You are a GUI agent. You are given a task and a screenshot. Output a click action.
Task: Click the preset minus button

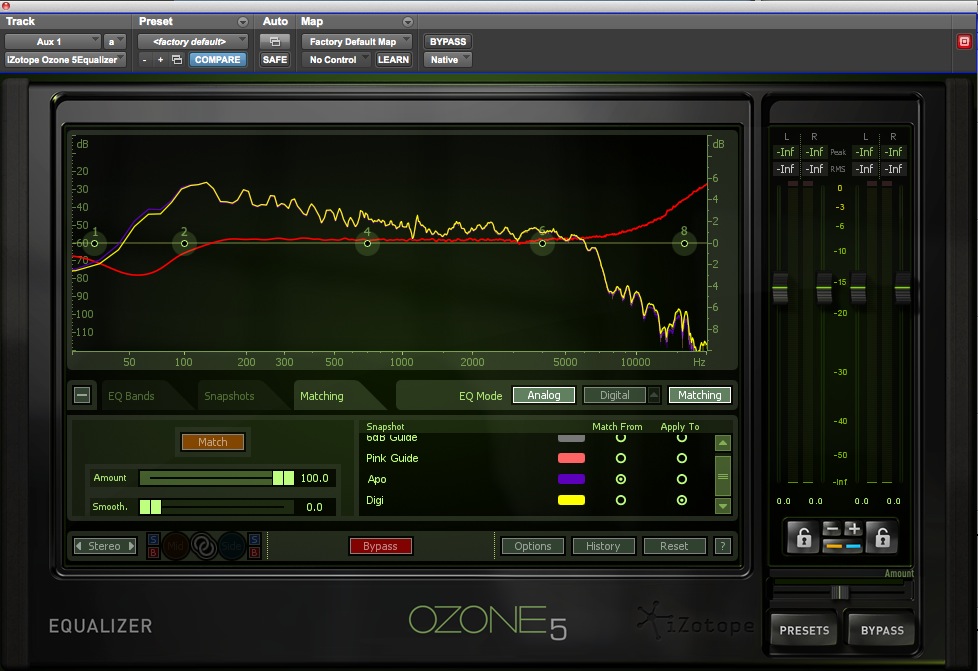tap(145, 60)
